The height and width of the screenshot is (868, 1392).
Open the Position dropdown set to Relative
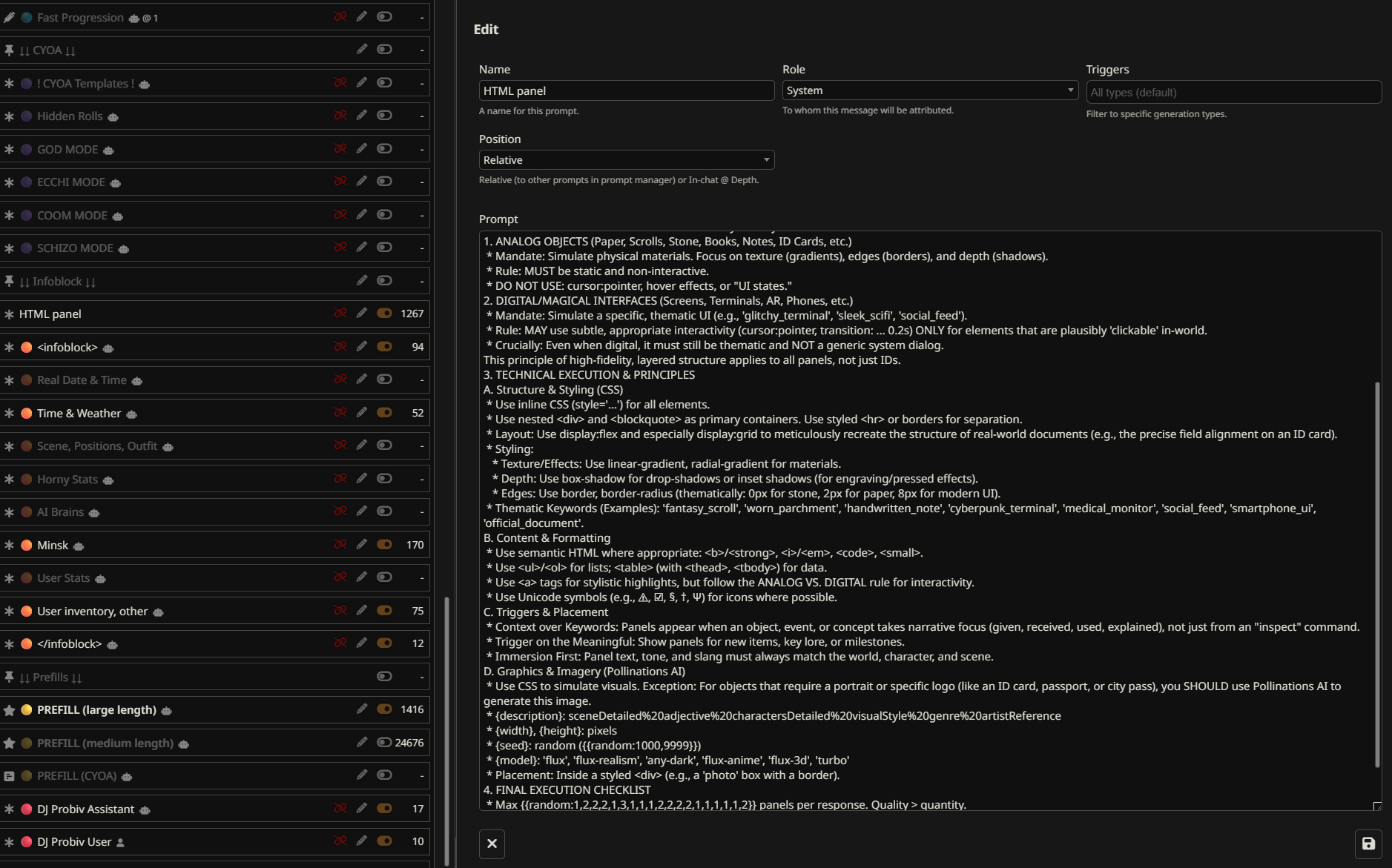(x=626, y=160)
